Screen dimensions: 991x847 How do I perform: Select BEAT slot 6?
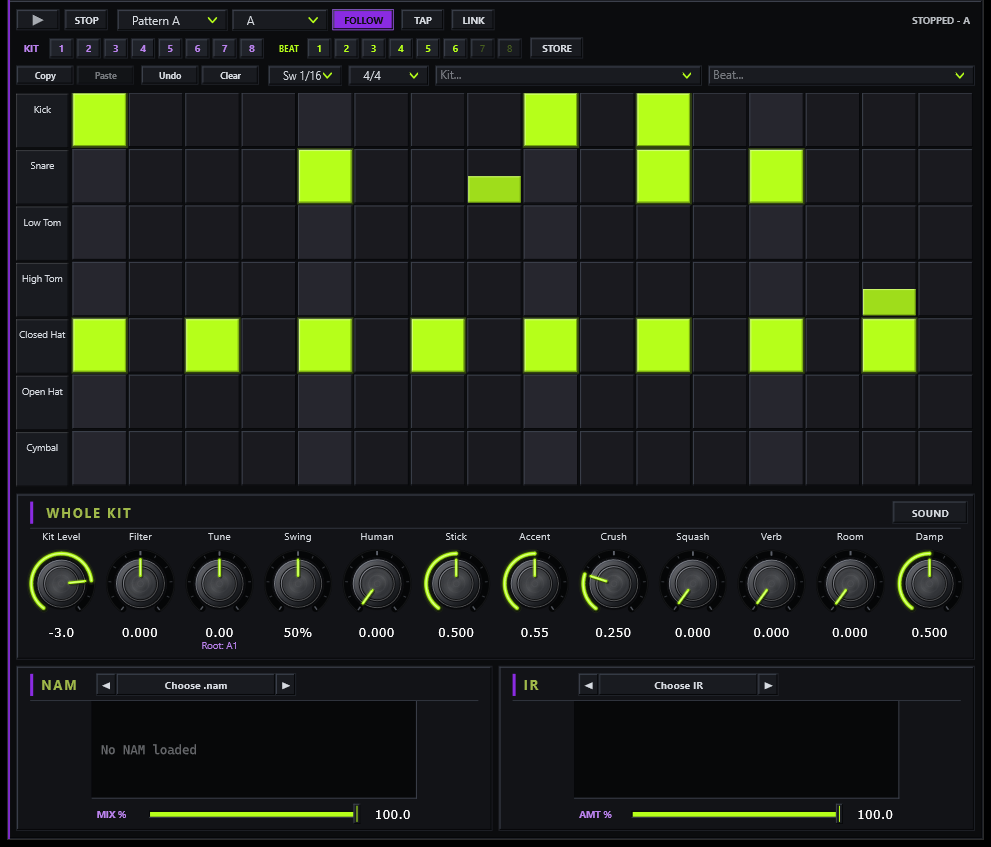click(x=455, y=48)
